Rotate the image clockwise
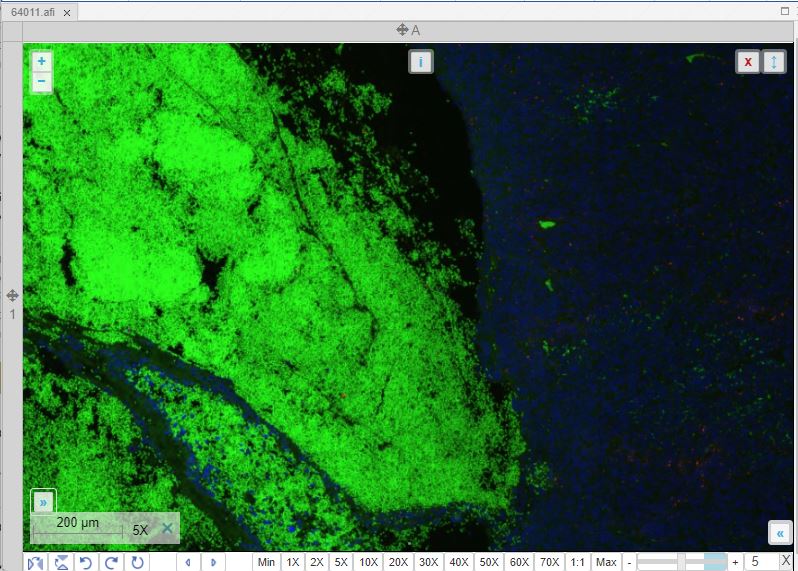 pos(111,562)
